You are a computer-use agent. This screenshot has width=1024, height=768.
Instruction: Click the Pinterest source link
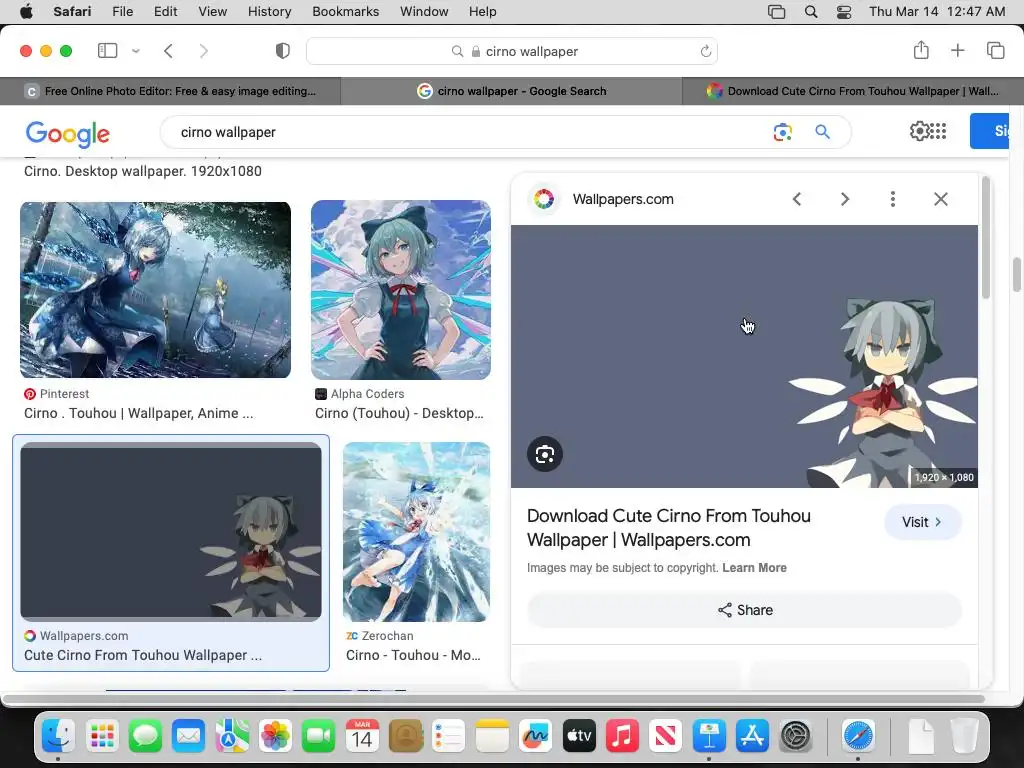point(57,394)
